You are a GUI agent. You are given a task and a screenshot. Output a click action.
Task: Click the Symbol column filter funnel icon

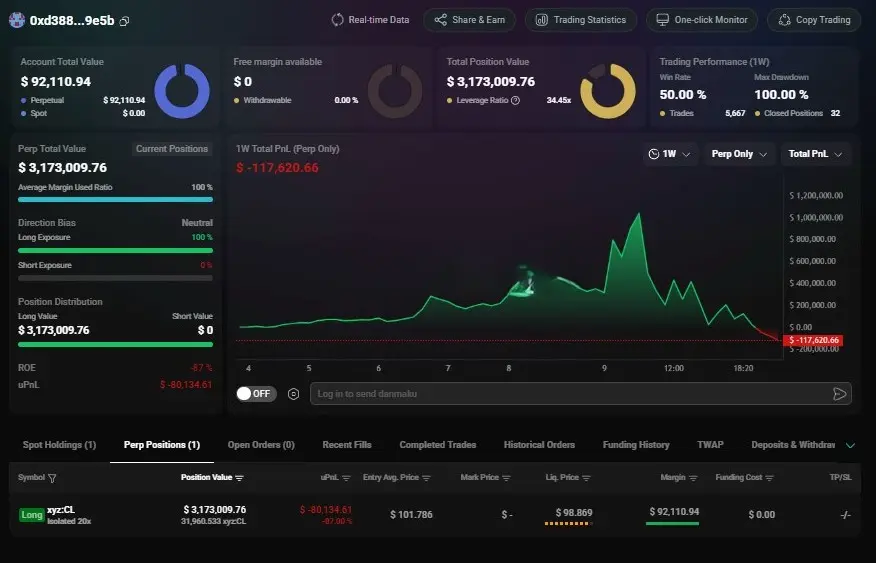[x=52, y=478]
